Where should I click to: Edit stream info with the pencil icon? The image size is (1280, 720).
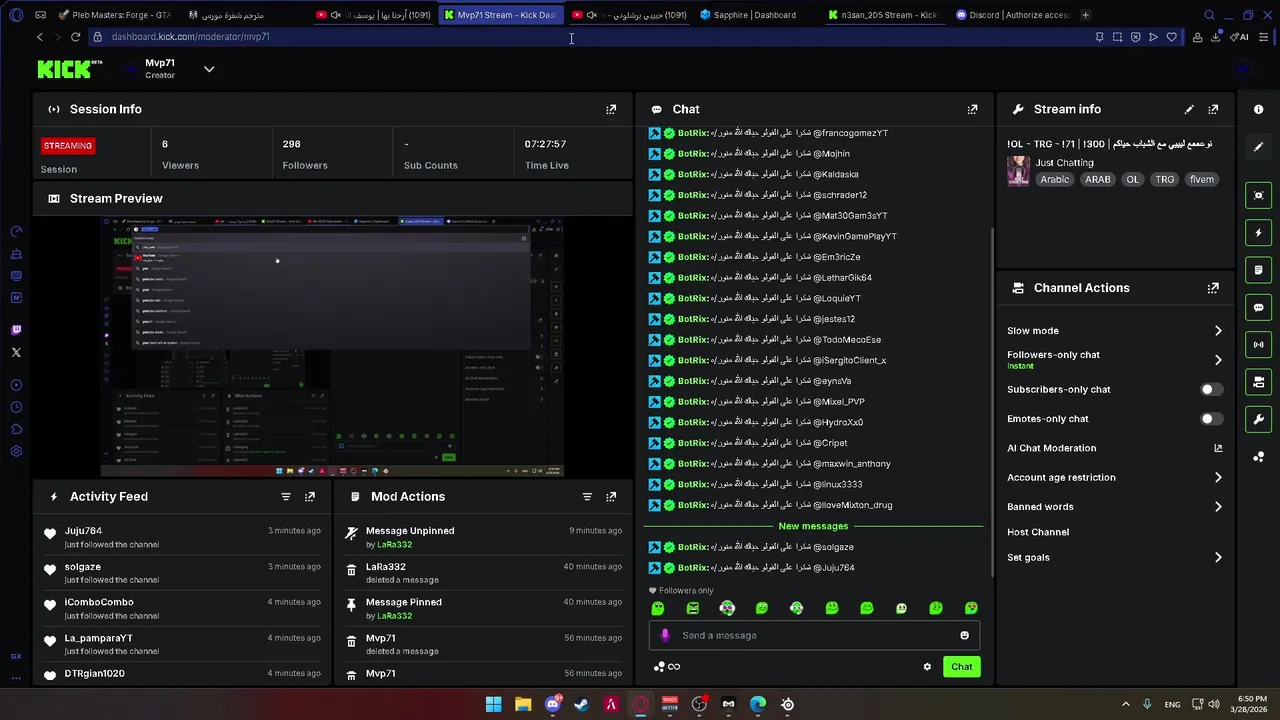pyautogui.click(x=1189, y=109)
